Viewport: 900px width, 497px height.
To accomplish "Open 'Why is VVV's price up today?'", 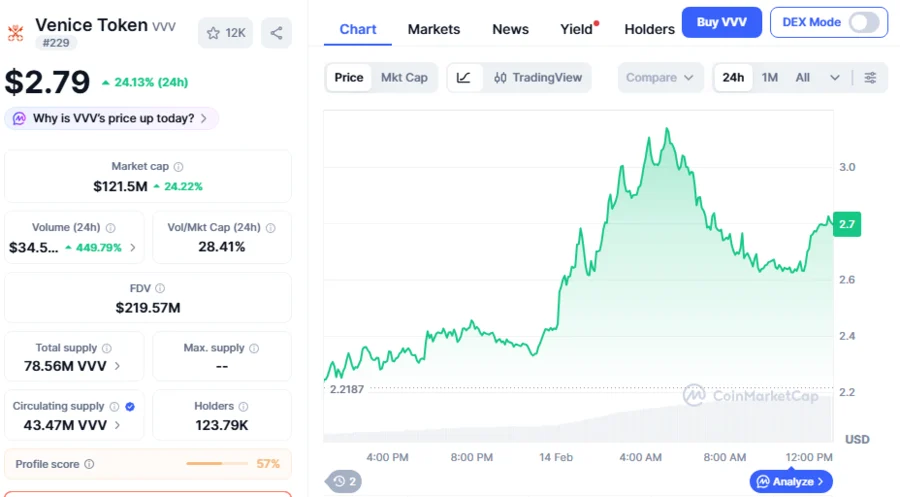I will pos(111,118).
